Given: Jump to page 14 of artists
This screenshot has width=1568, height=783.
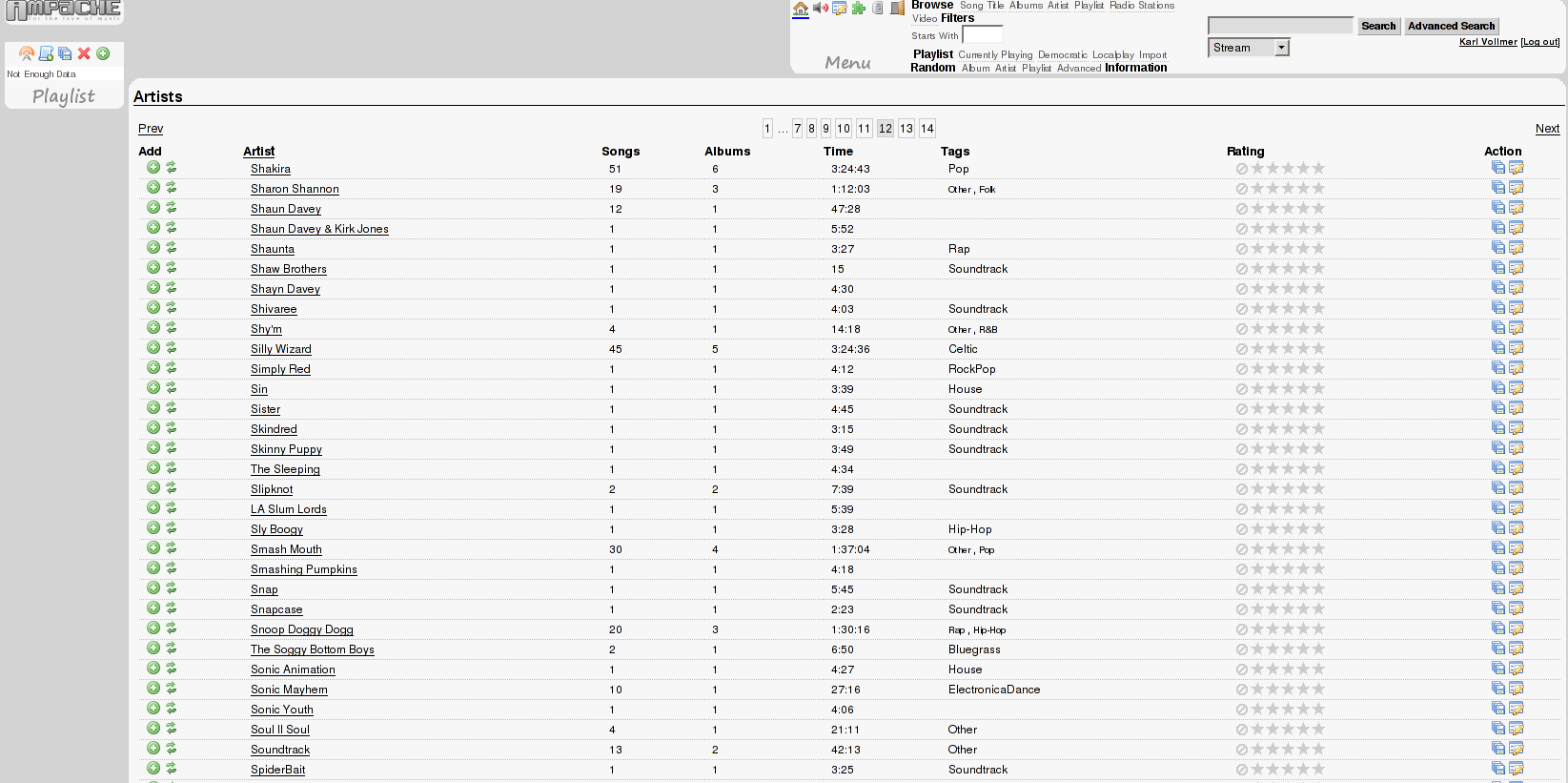Looking at the screenshot, I should [x=927, y=129].
